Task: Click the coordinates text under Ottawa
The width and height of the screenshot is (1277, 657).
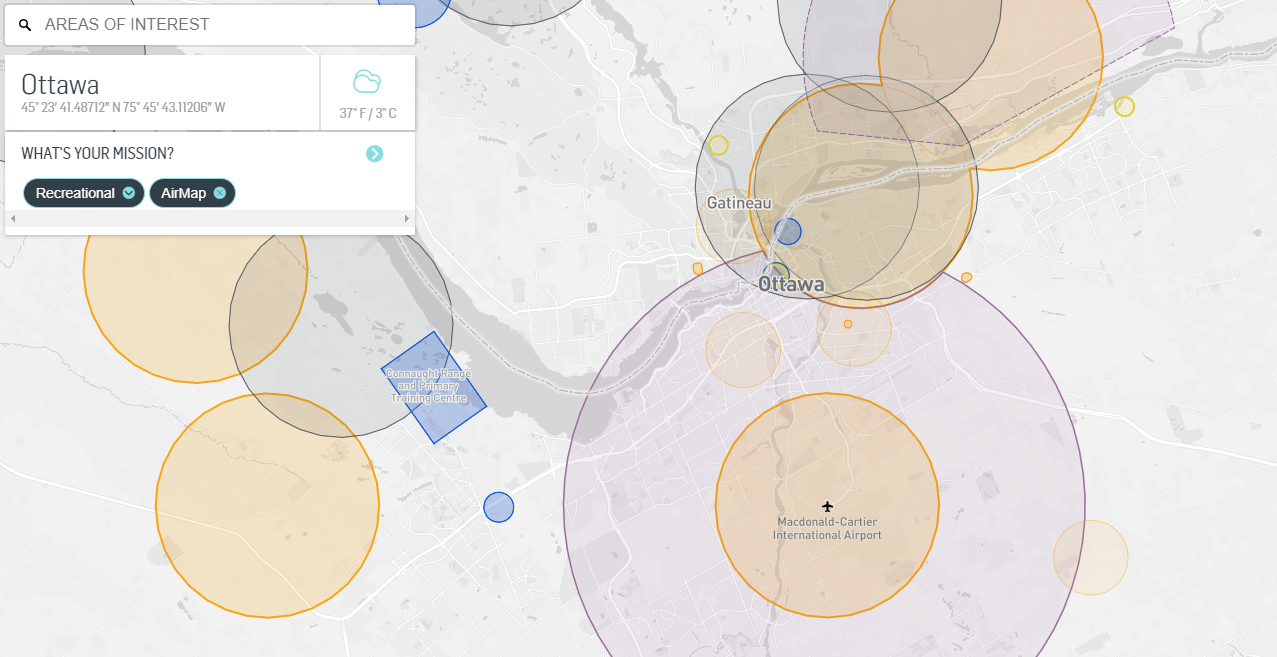Action: 123,107
